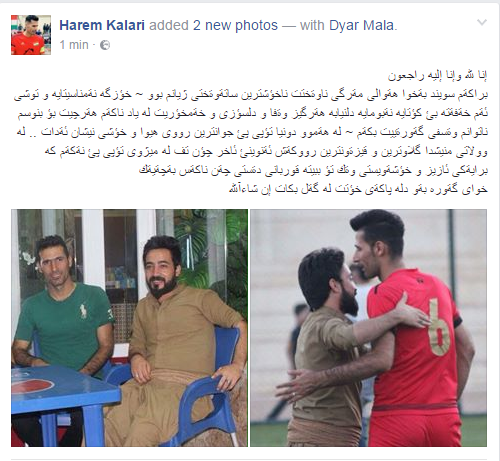Open the right photo of men hugging
The width and height of the screenshot is (500, 461).
click(x=369, y=328)
